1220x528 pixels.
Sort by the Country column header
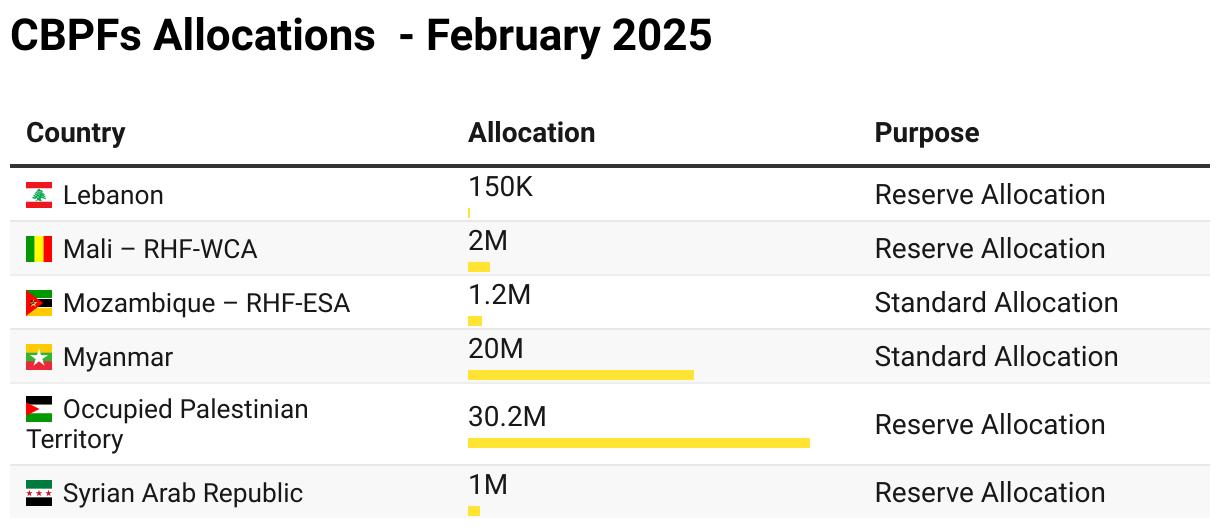pos(76,133)
